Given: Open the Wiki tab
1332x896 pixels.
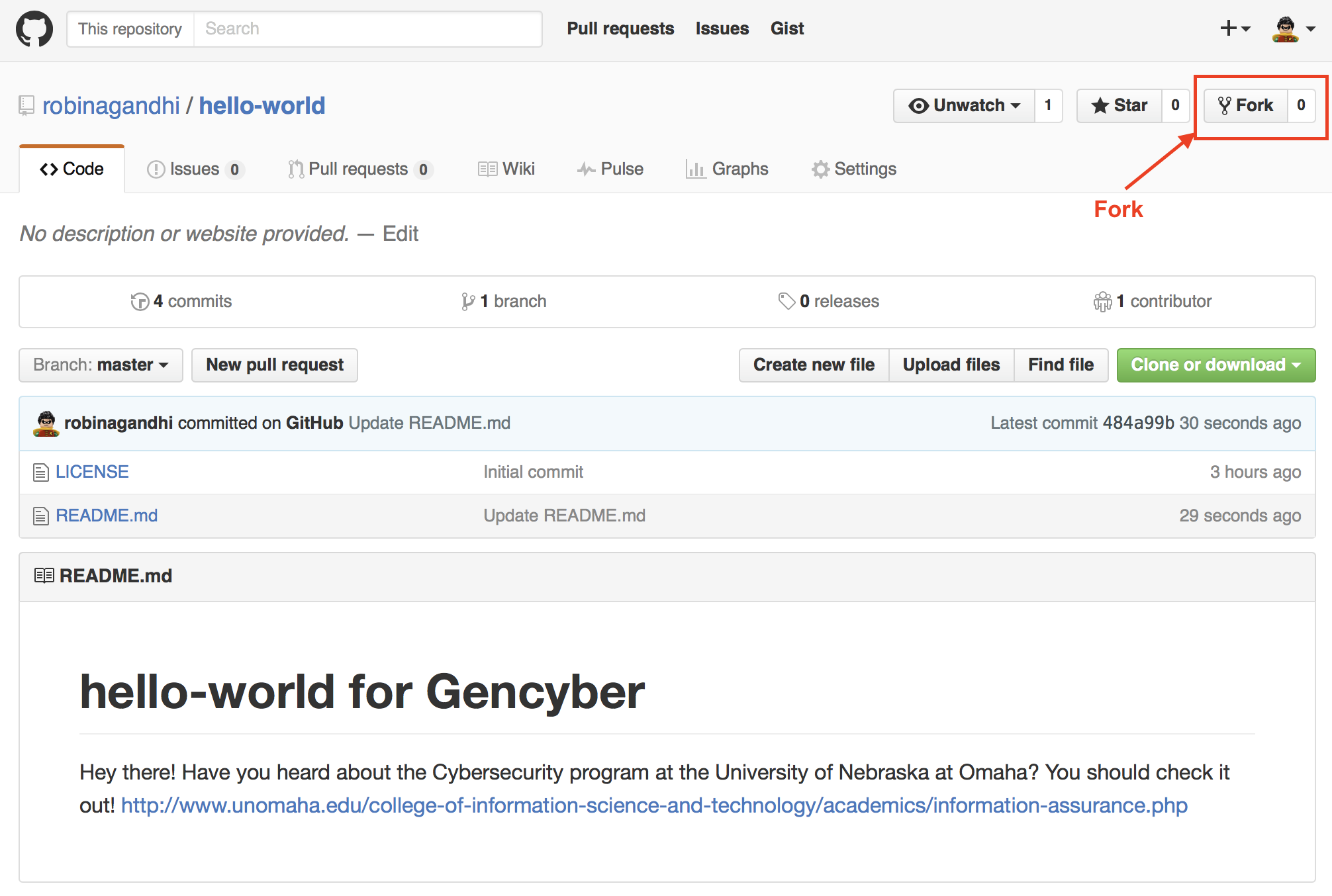Looking at the screenshot, I should (506, 169).
